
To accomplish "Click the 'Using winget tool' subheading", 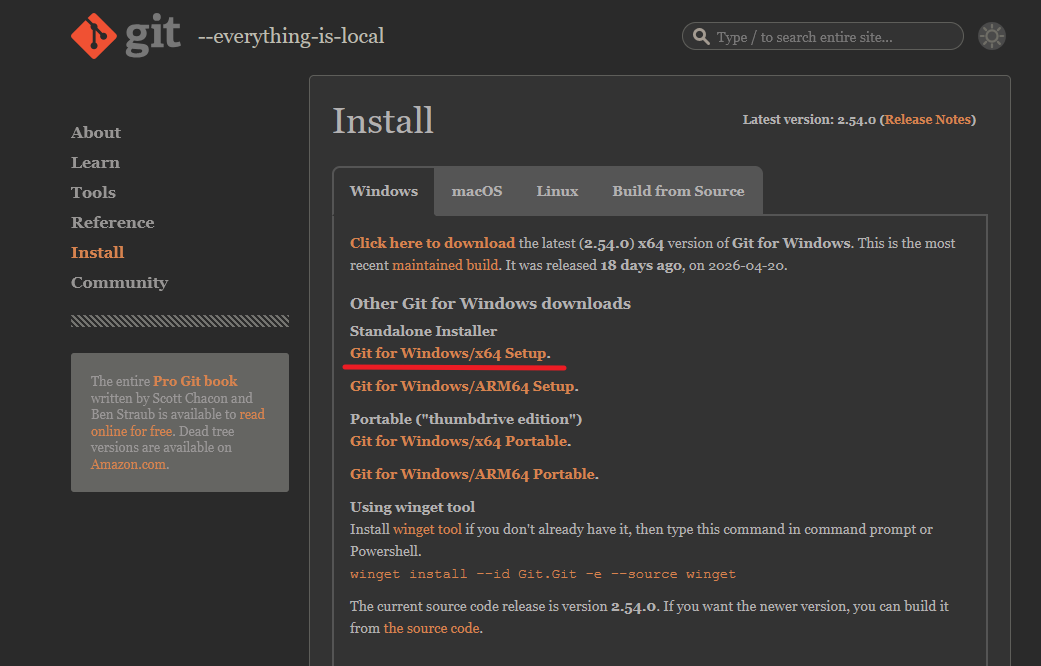I will pyautogui.click(x=412, y=507).
